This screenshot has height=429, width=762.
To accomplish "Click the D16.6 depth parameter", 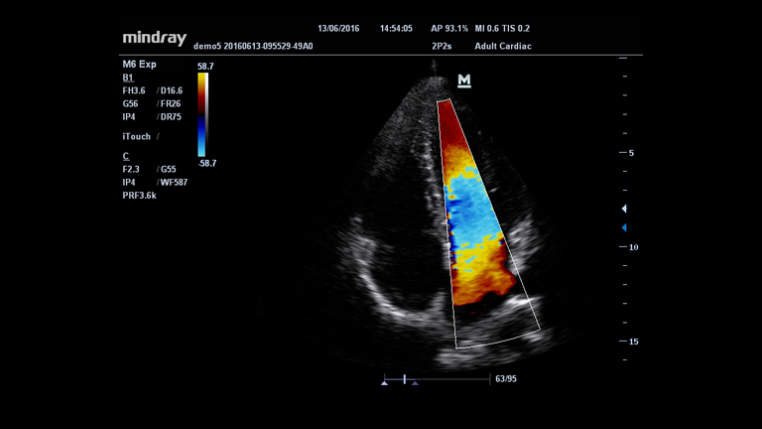I will (172, 90).
